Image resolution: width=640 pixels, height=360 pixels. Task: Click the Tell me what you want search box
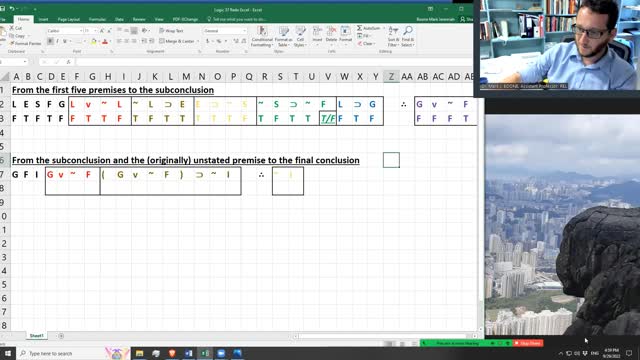[238, 19]
